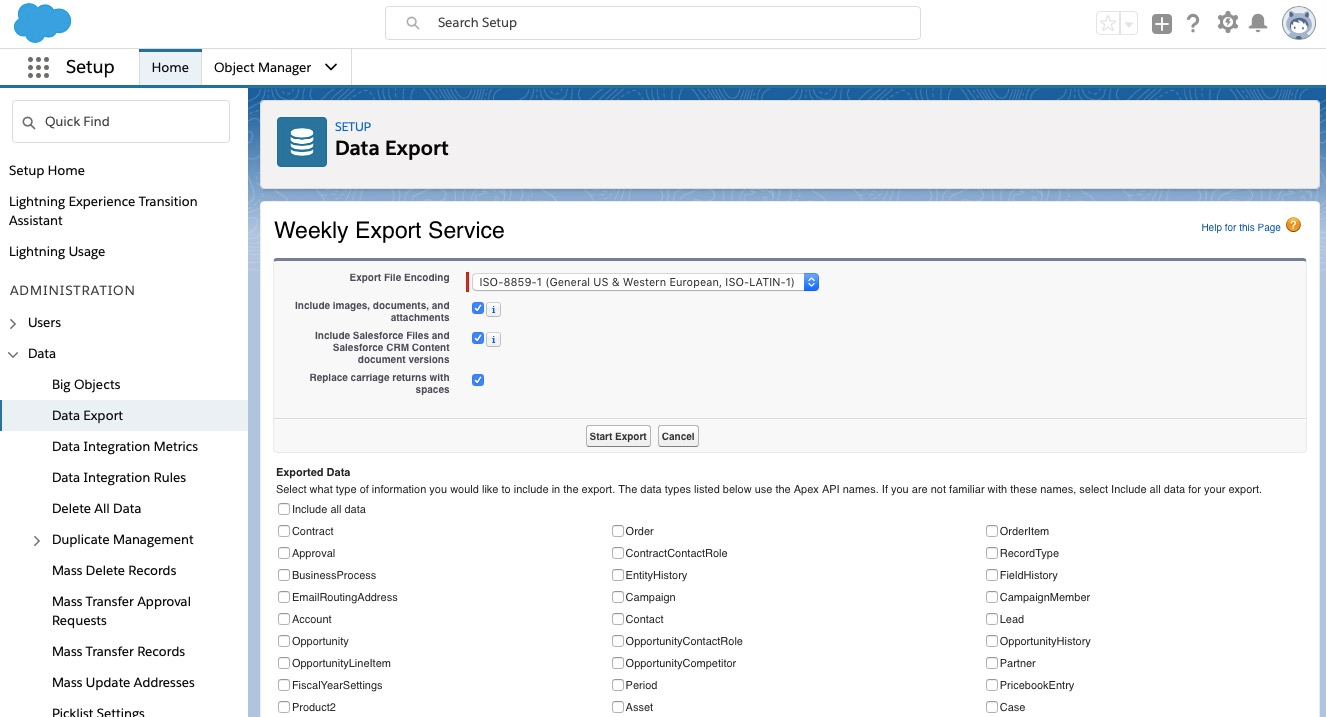Image resolution: width=1326 pixels, height=717 pixels.
Task: Click the Start Export button
Action: tap(618, 436)
